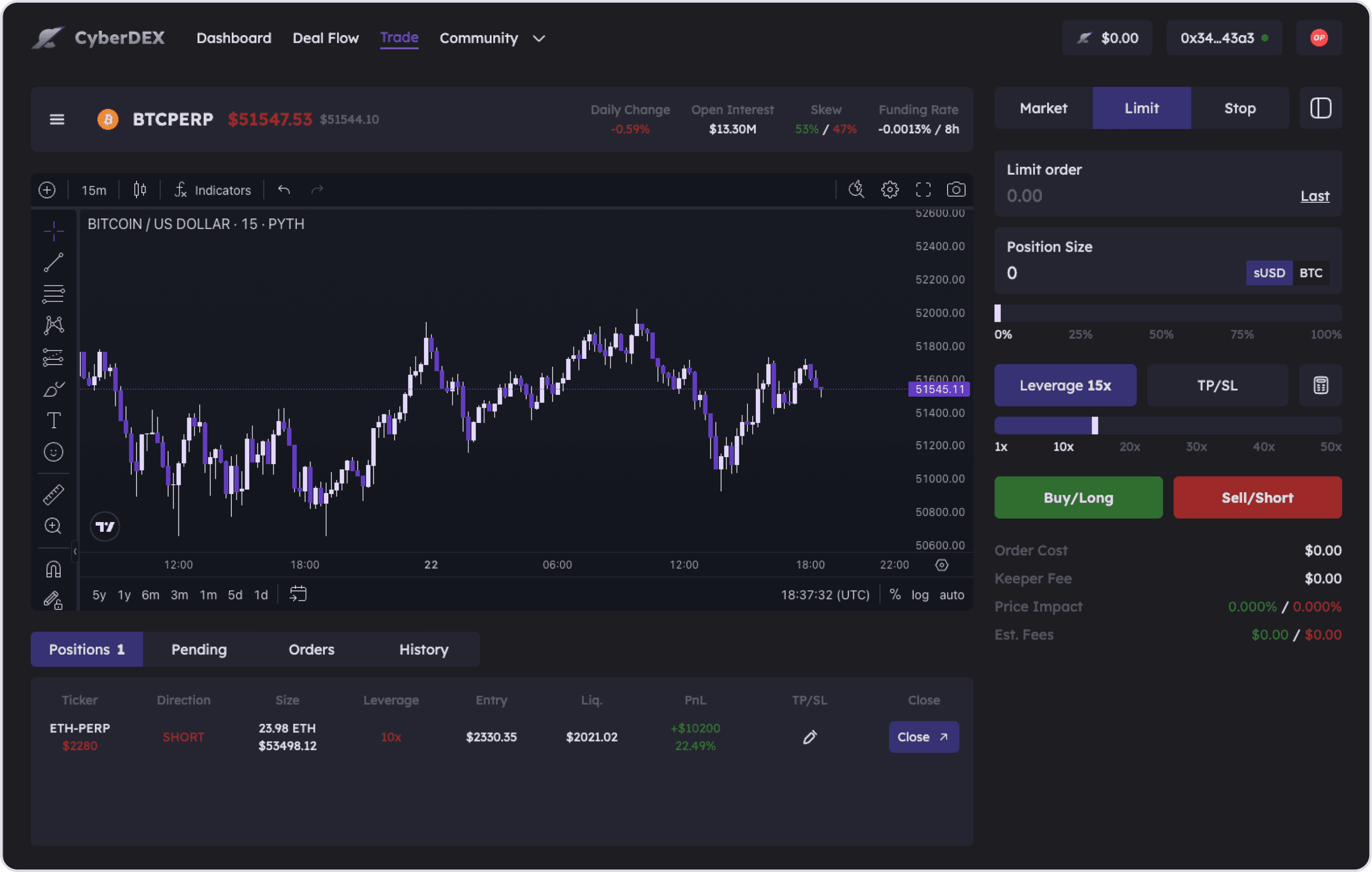Select the measure ruler tool
Image resolution: width=1372 pixels, height=872 pixels.
point(53,494)
